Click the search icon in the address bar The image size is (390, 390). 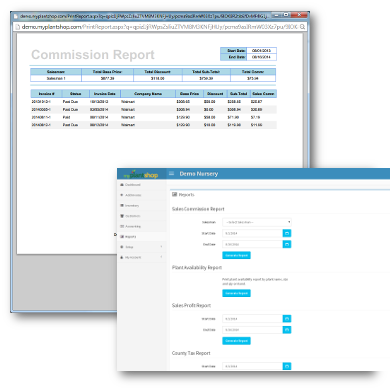(x=302, y=27)
